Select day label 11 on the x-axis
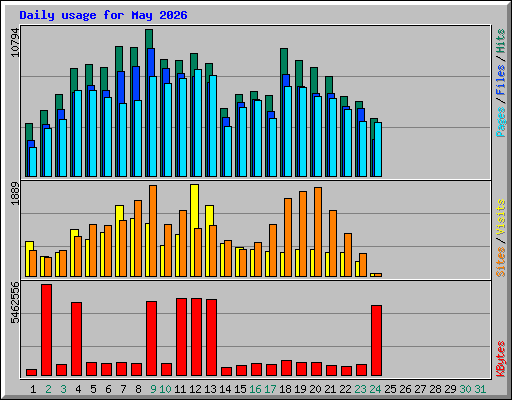This screenshot has height=400, width=512. [180, 389]
